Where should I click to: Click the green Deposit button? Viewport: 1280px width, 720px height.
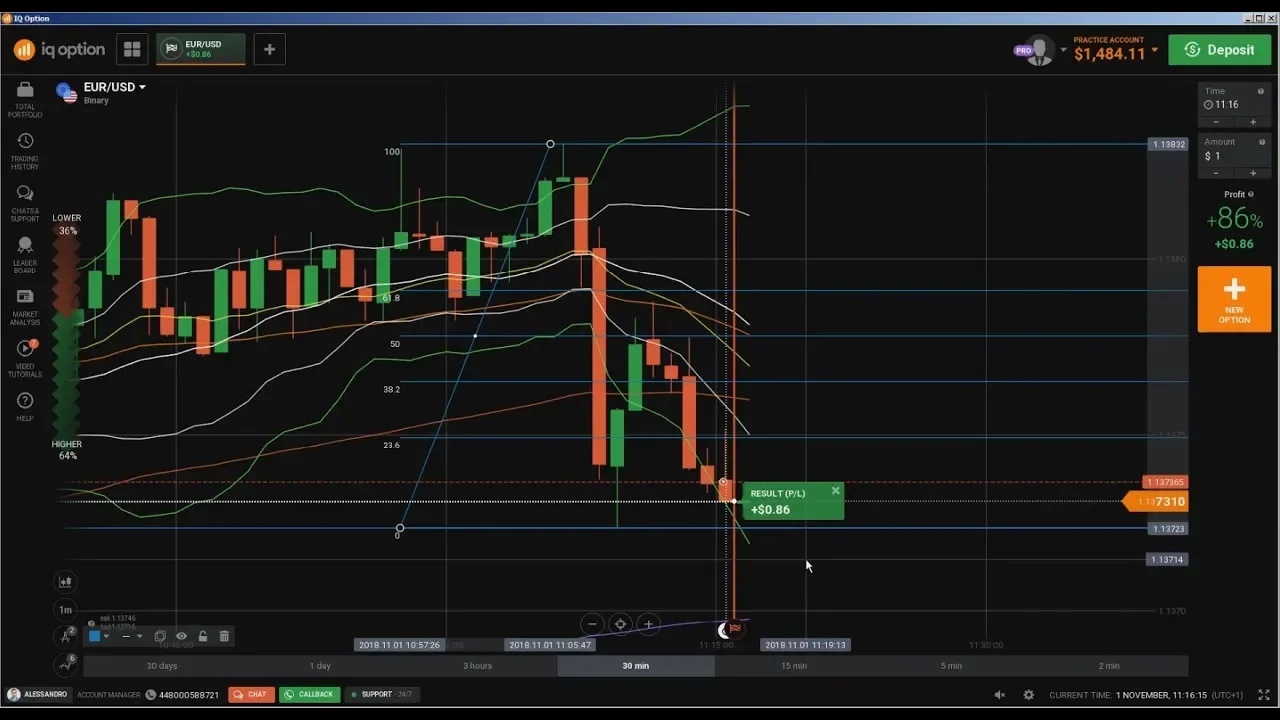pyautogui.click(x=1220, y=50)
